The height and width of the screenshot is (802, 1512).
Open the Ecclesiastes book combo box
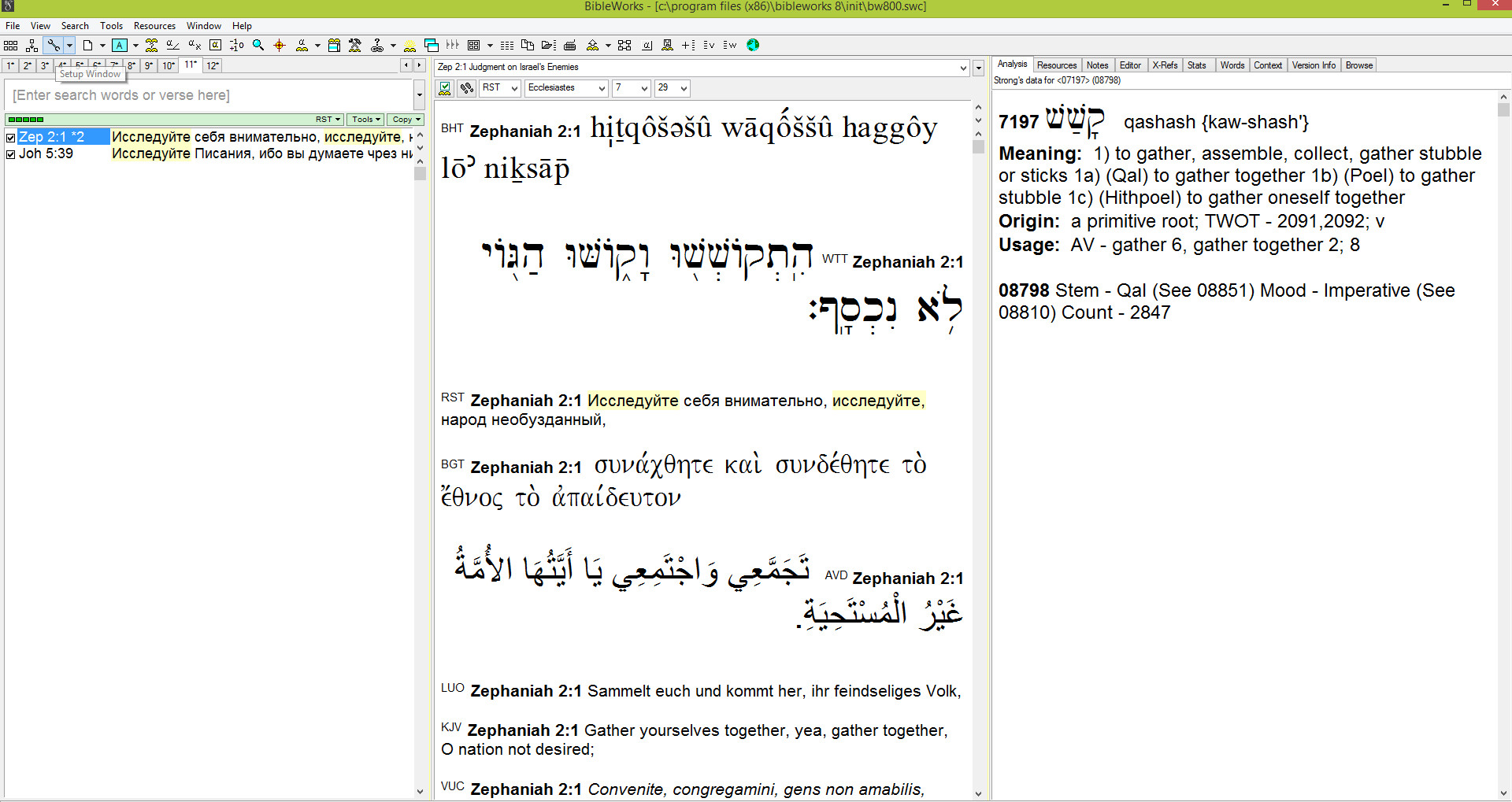(x=566, y=88)
